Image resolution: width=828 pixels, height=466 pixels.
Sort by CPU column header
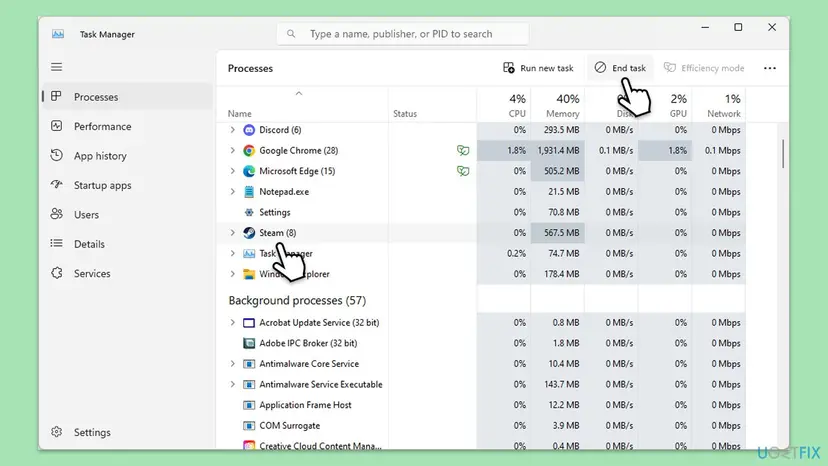click(x=504, y=106)
